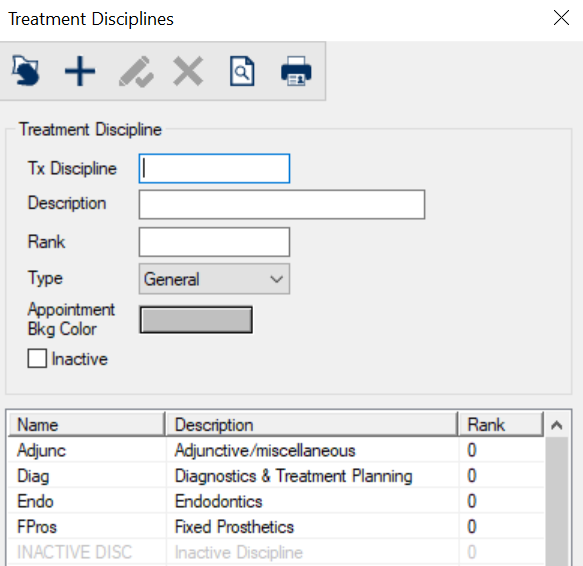
Task: Add a new treatment discipline
Action: pyautogui.click(x=80, y=71)
